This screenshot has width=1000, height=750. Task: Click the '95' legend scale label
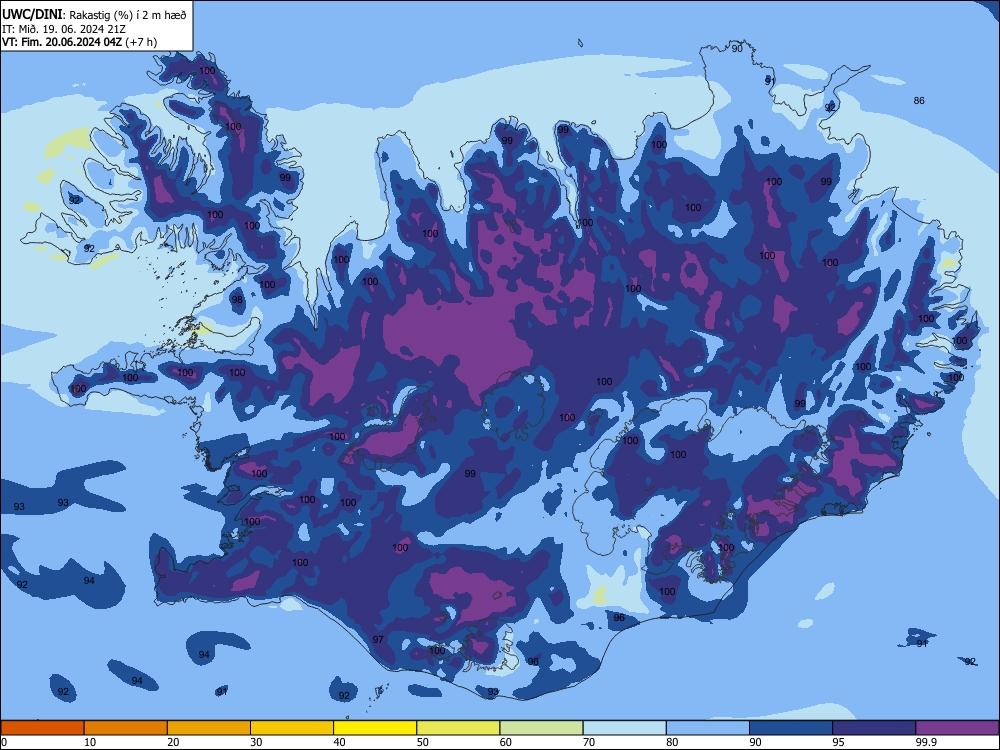(839, 742)
